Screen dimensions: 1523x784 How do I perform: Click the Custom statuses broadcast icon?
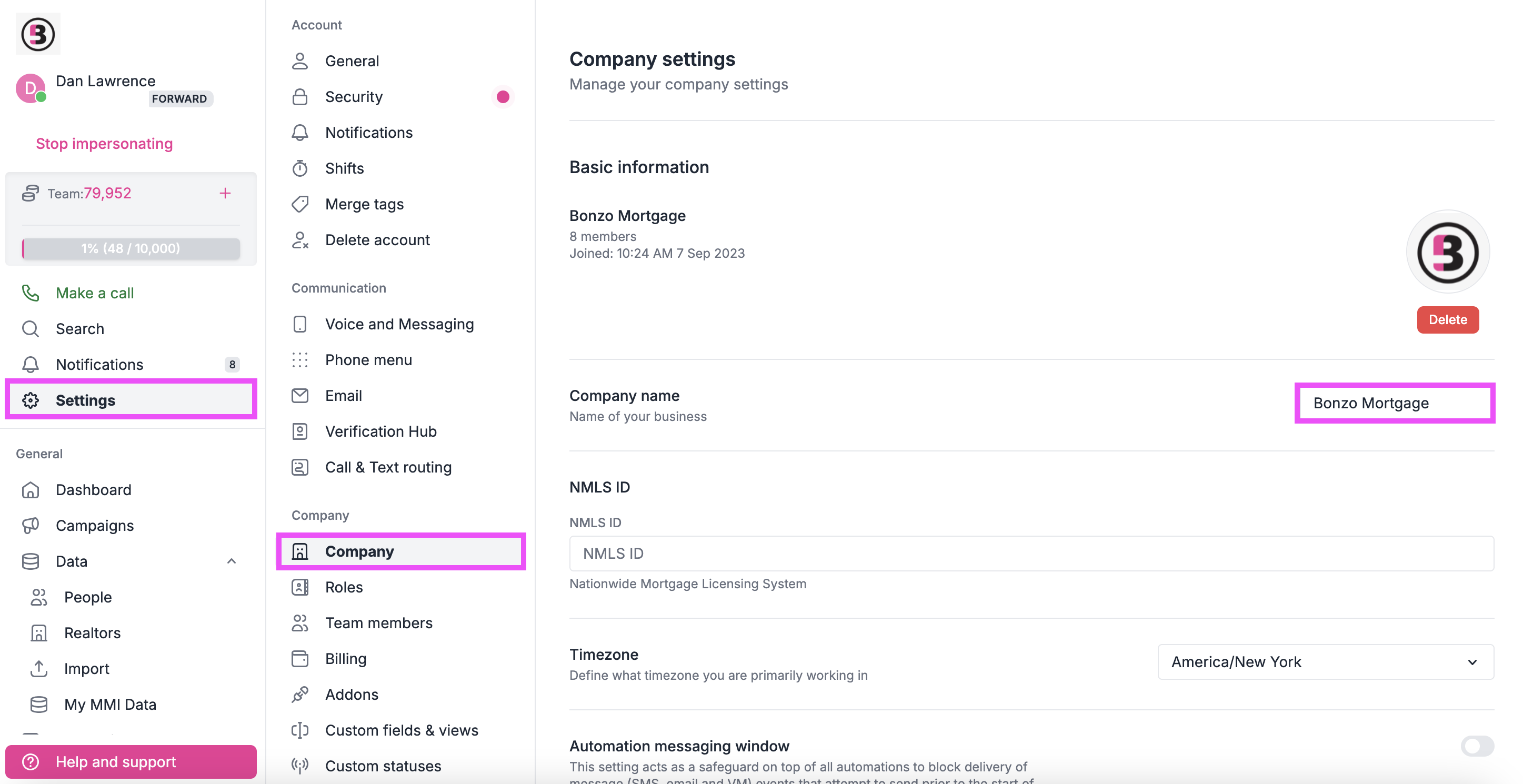click(x=300, y=766)
